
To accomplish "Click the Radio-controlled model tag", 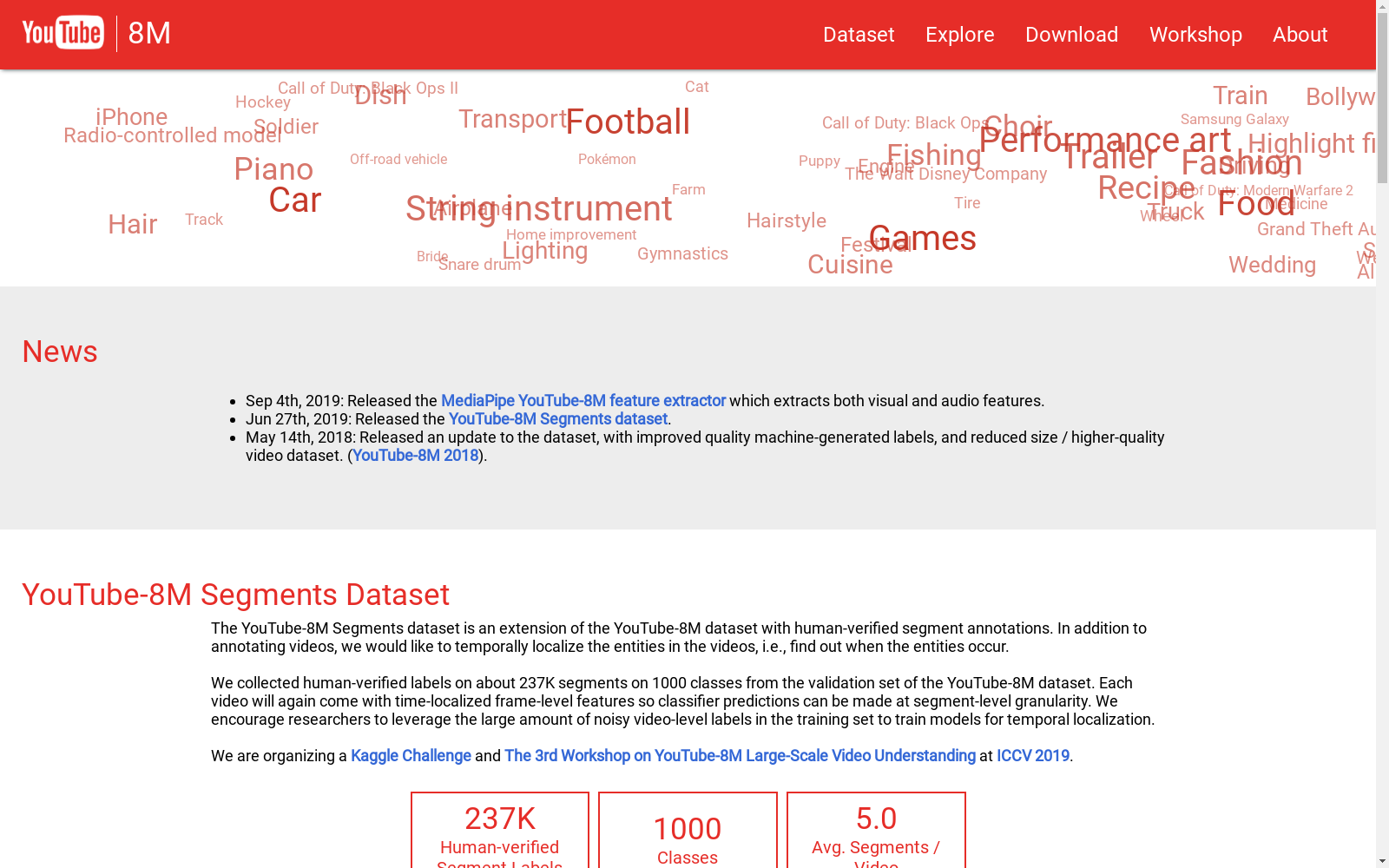I will (173, 135).
